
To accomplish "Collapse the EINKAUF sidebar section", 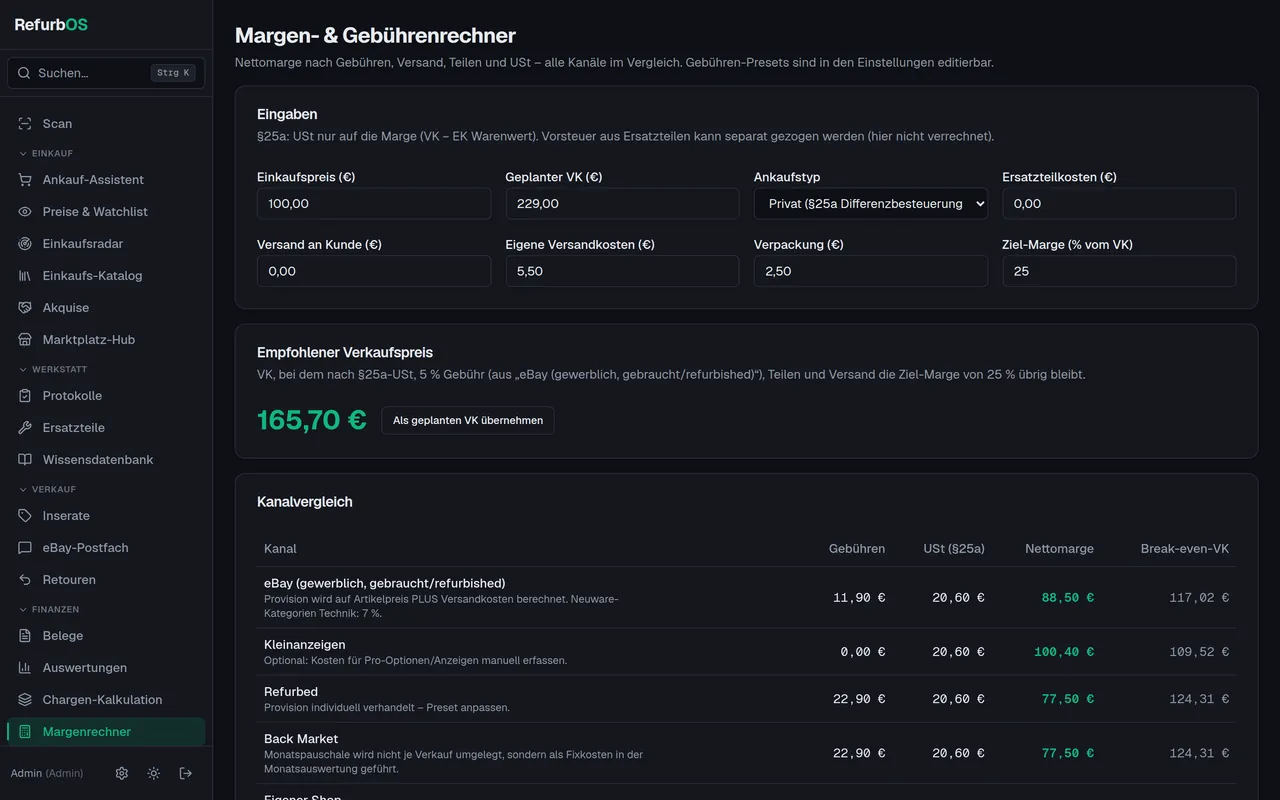I will pos(46,153).
